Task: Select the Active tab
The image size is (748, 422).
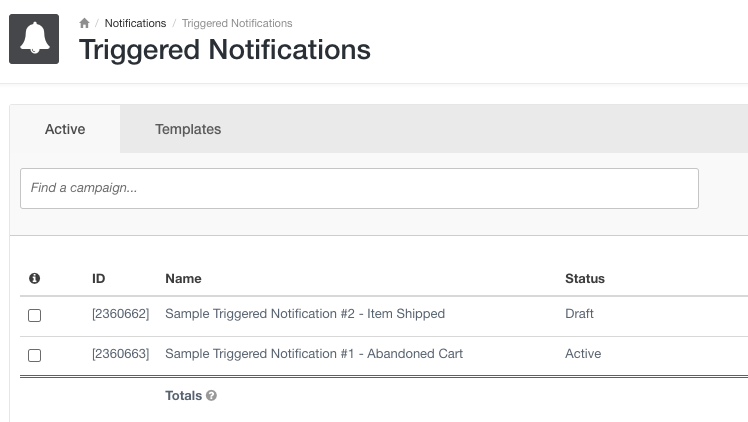Action: (x=65, y=129)
